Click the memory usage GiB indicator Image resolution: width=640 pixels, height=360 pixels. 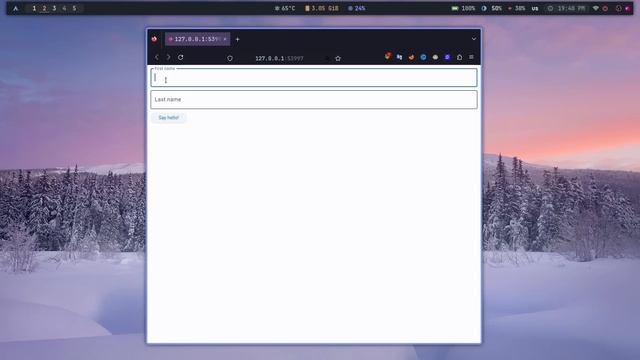[322, 8]
